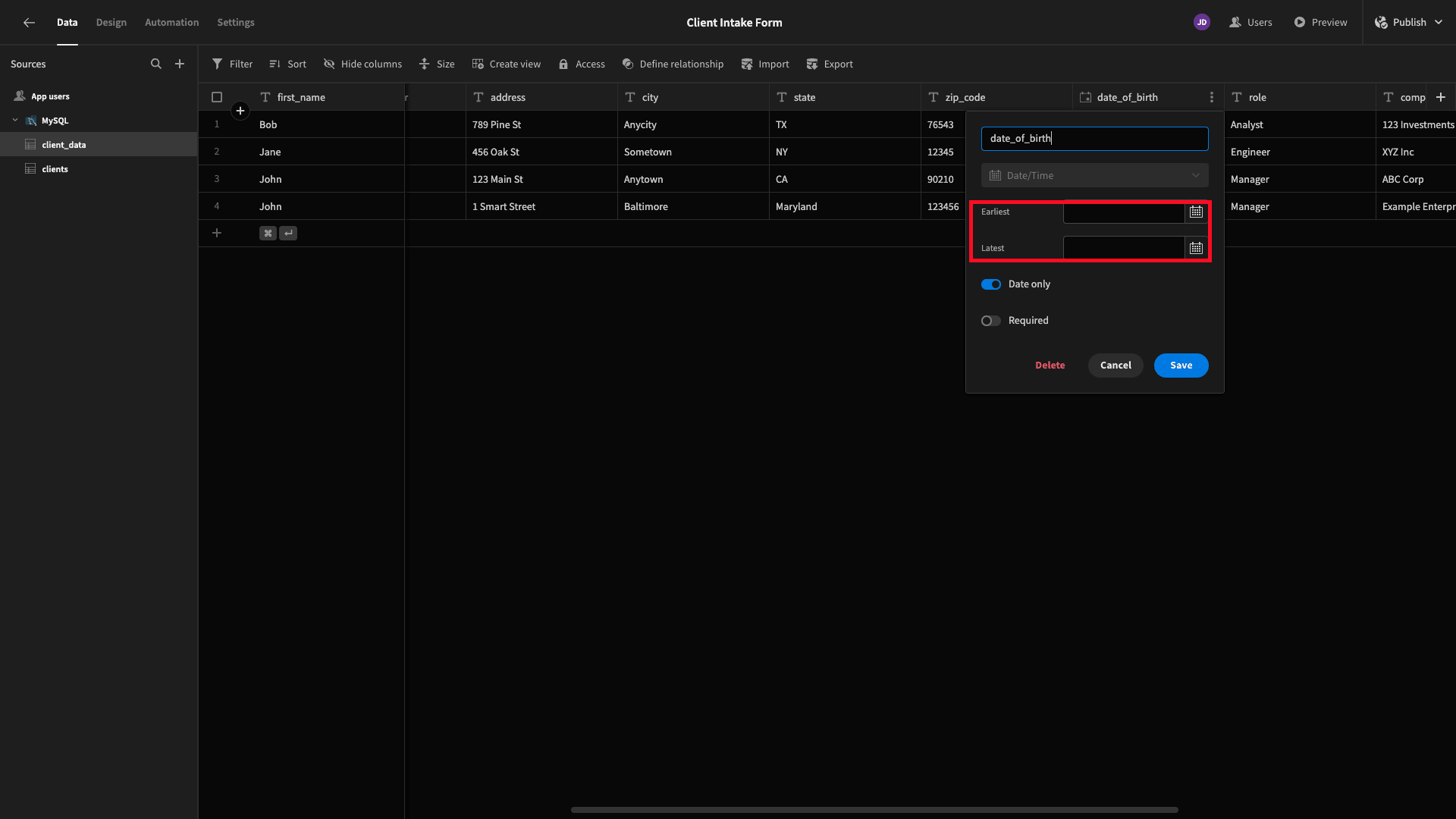The width and height of the screenshot is (1456, 819).
Task: Click Define relationship
Action: (x=673, y=64)
